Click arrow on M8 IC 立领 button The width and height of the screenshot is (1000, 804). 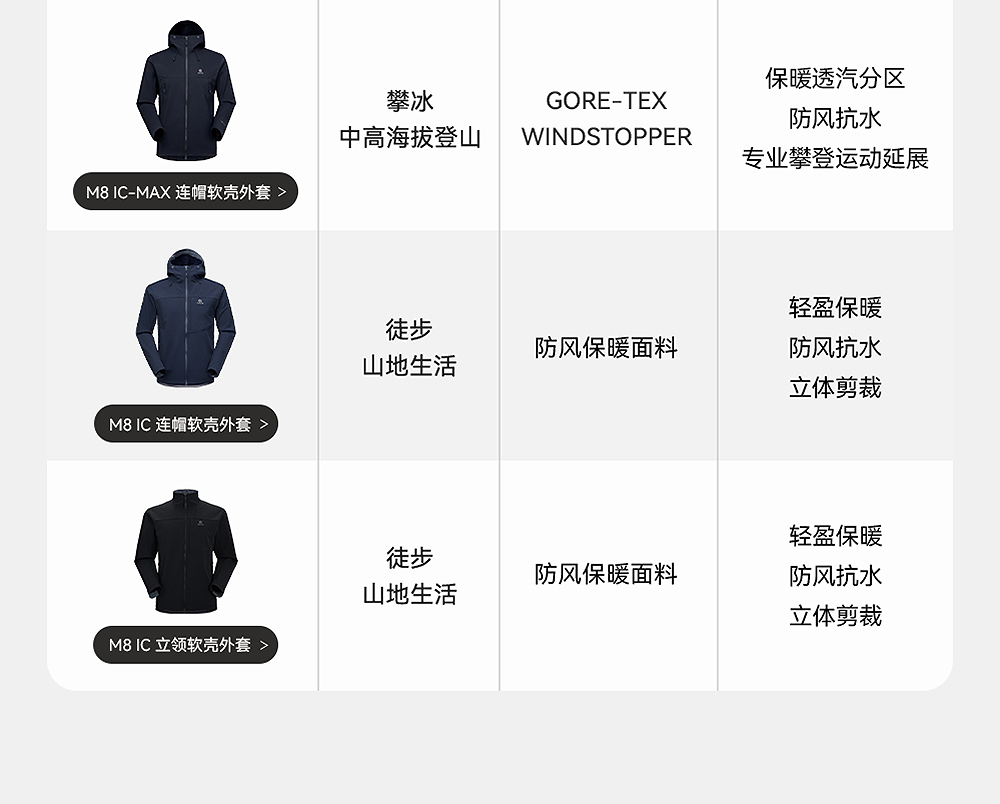[x=263, y=645]
